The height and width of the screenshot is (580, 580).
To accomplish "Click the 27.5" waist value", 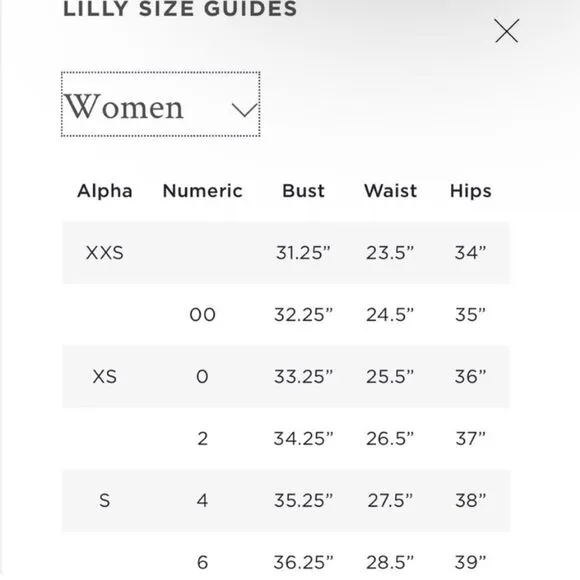I will pyautogui.click(x=390, y=500).
